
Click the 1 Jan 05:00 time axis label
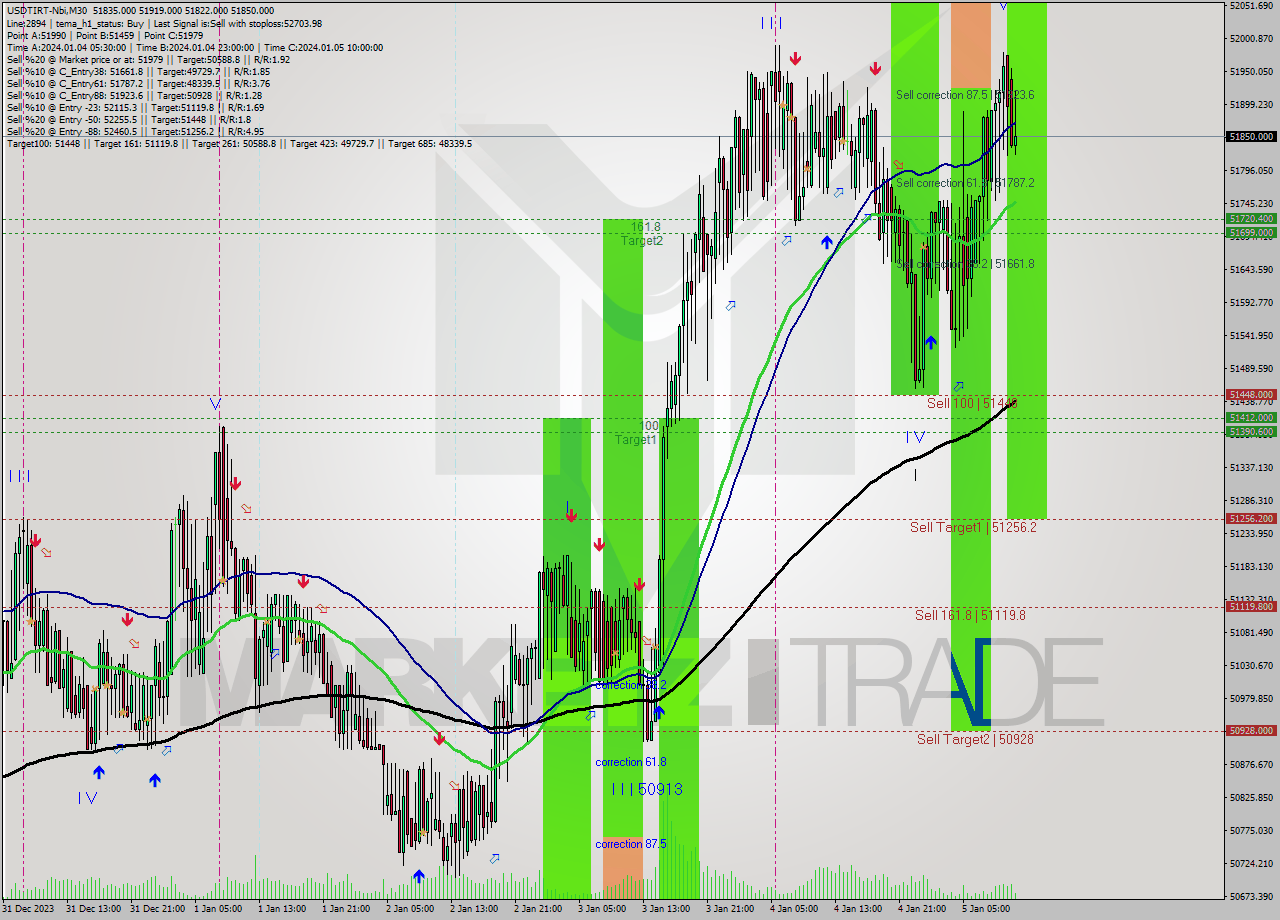pos(217,909)
